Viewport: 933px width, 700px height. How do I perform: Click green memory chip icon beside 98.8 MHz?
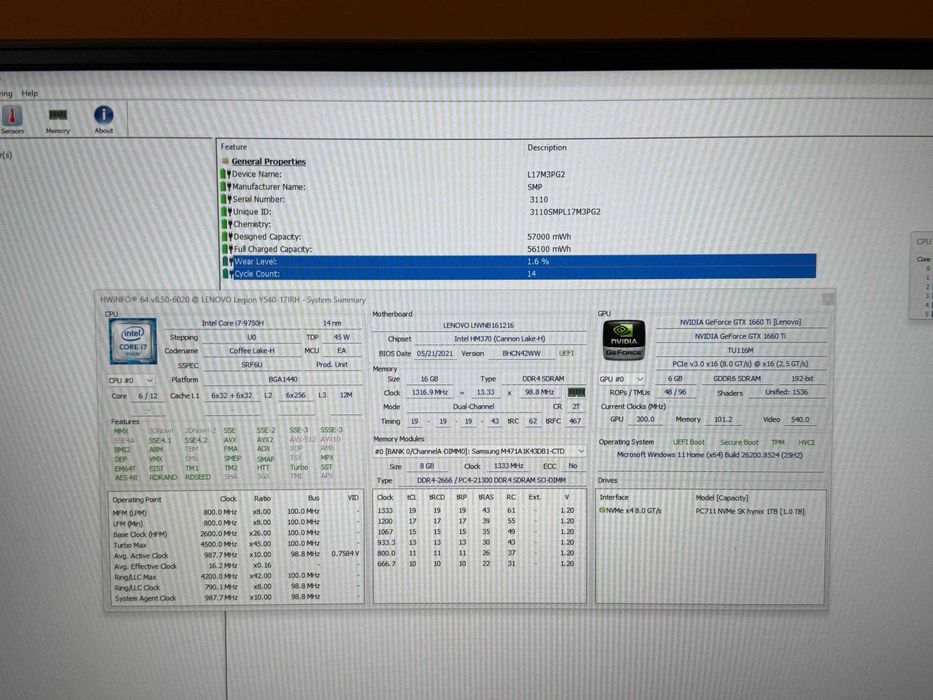tap(576, 392)
